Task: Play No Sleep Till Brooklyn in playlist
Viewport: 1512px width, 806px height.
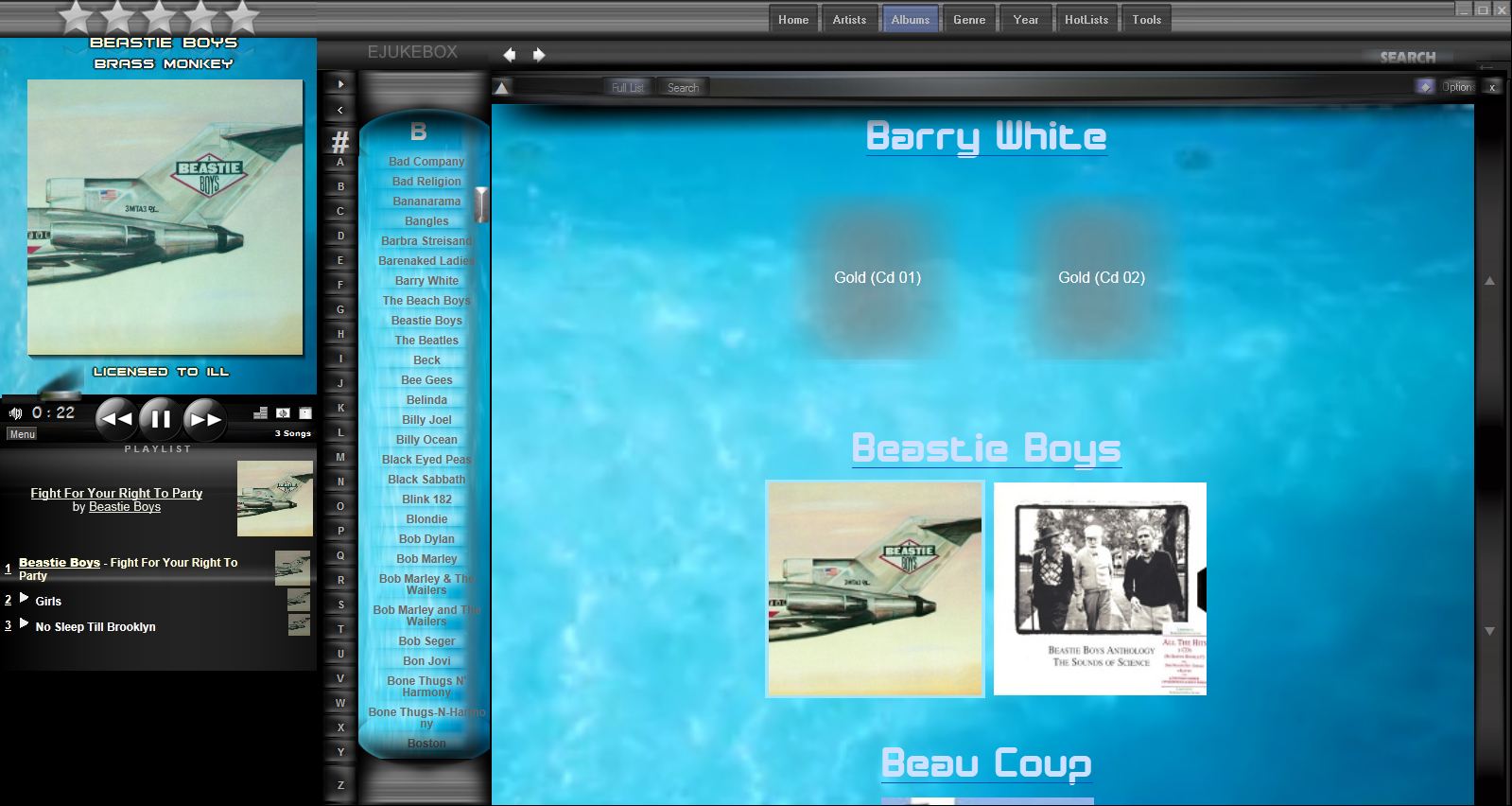Action: click(95, 626)
